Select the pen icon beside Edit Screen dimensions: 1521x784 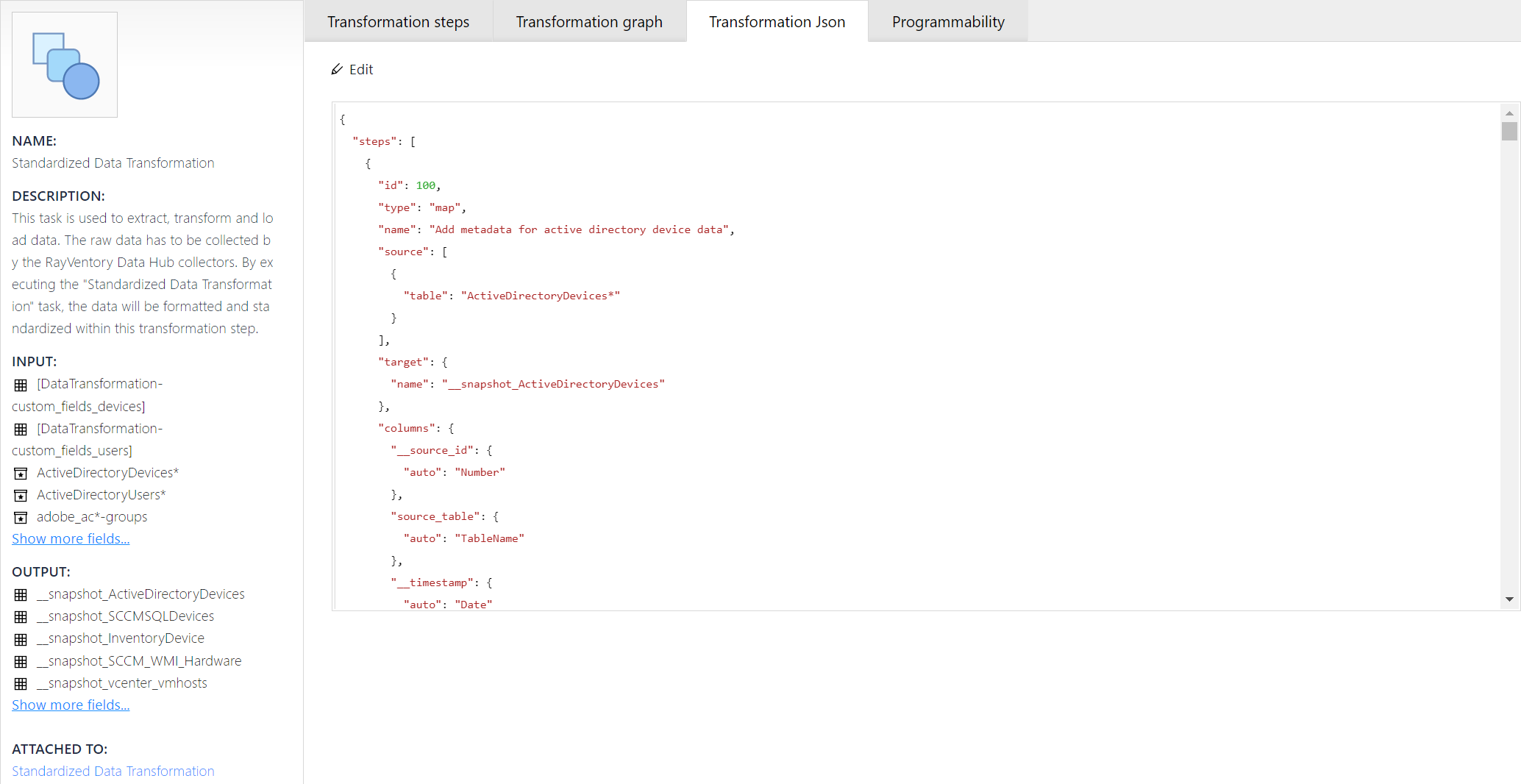[x=337, y=69]
